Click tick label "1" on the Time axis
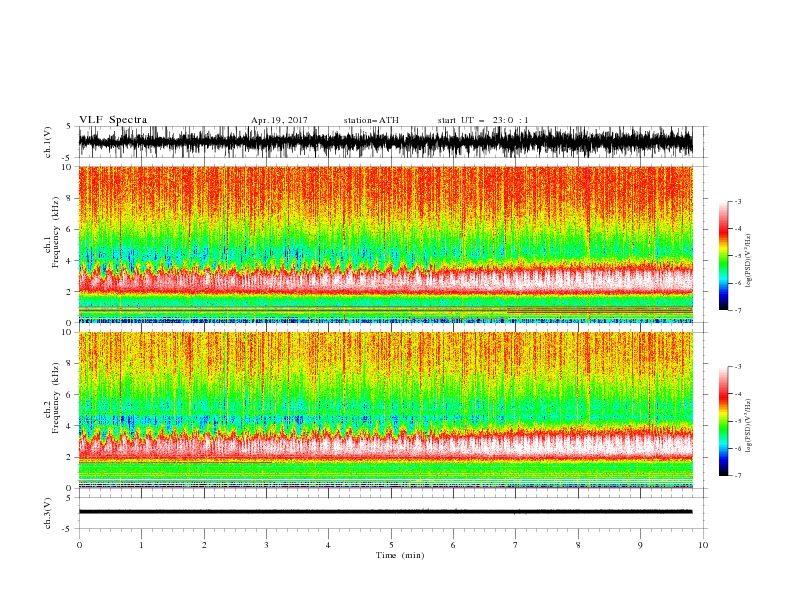The height and width of the screenshot is (612, 792). point(141,545)
